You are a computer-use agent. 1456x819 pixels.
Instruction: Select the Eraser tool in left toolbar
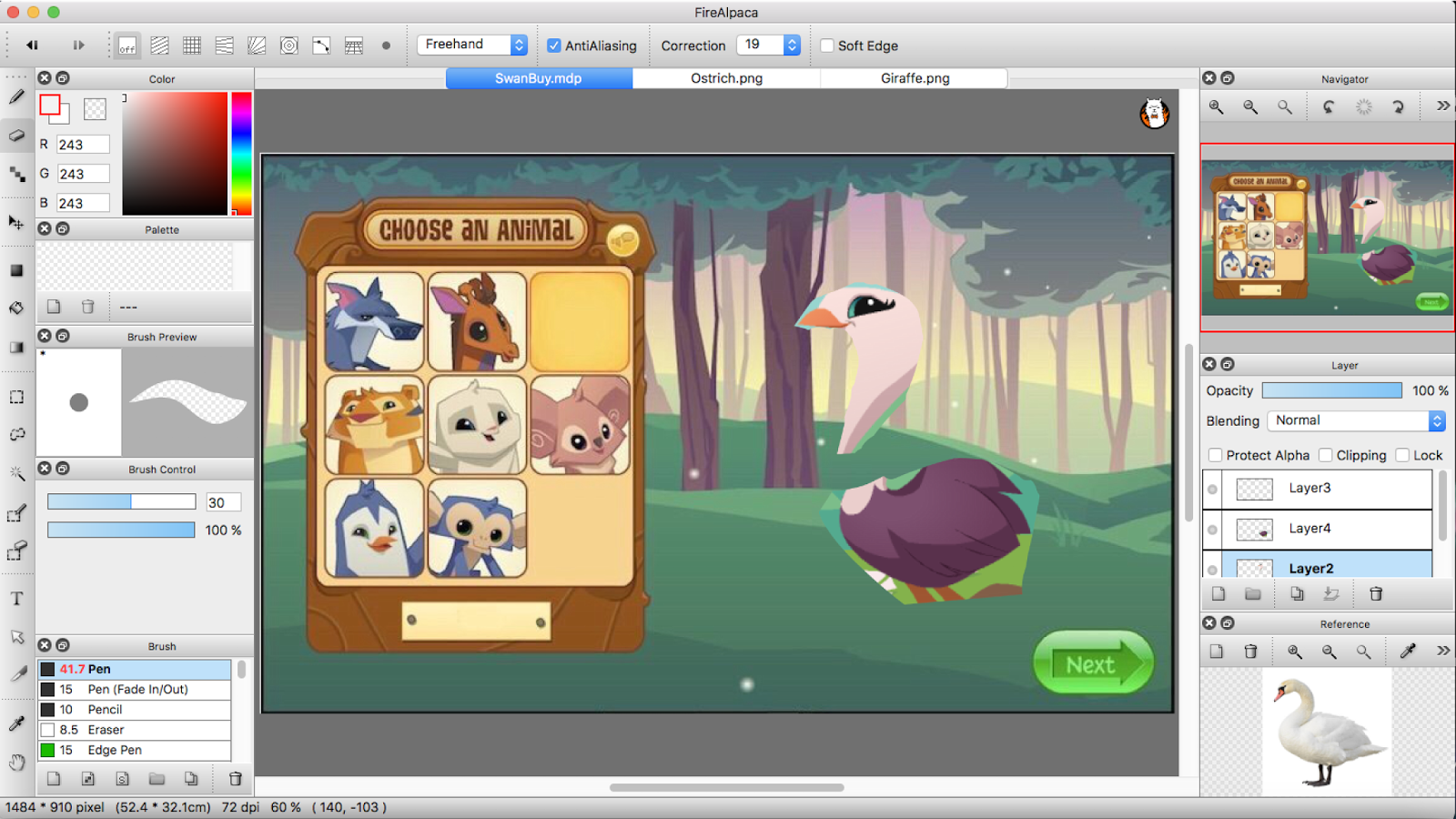16,136
